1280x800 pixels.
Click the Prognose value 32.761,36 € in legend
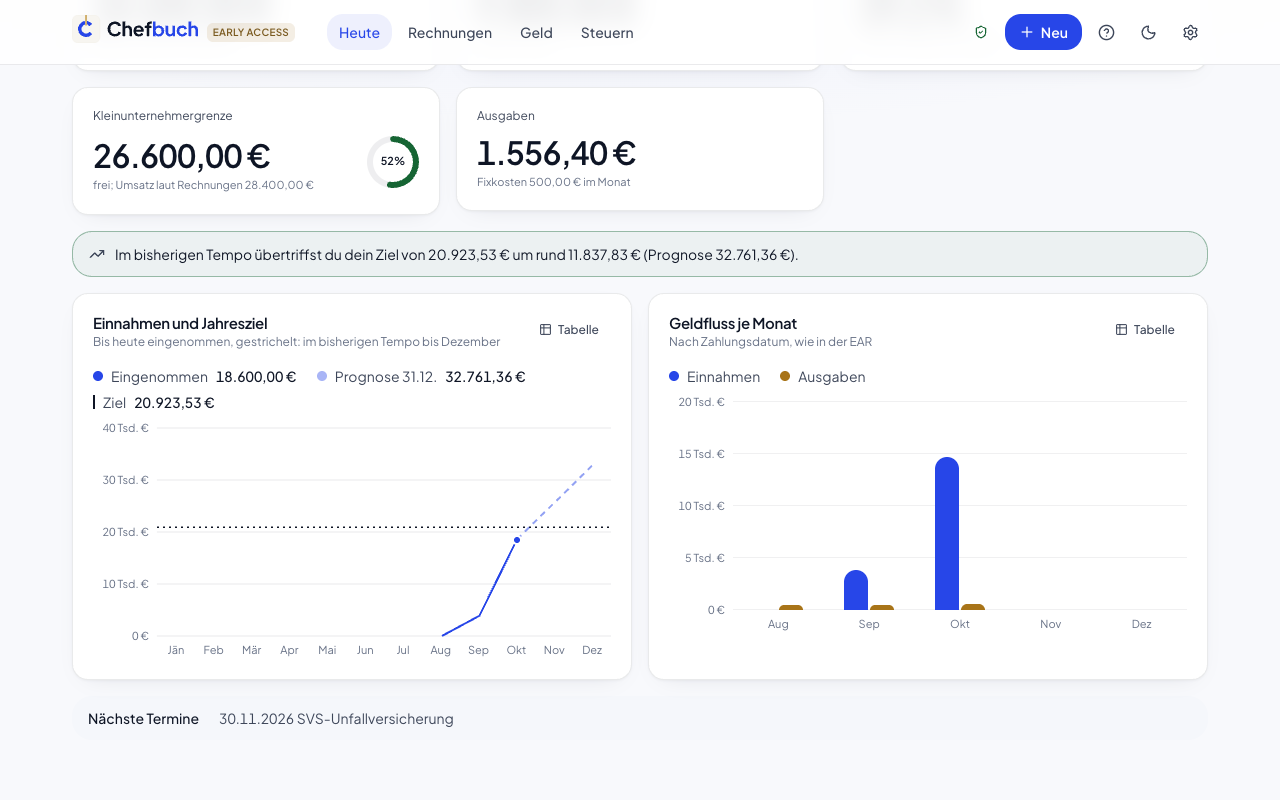(x=485, y=377)
